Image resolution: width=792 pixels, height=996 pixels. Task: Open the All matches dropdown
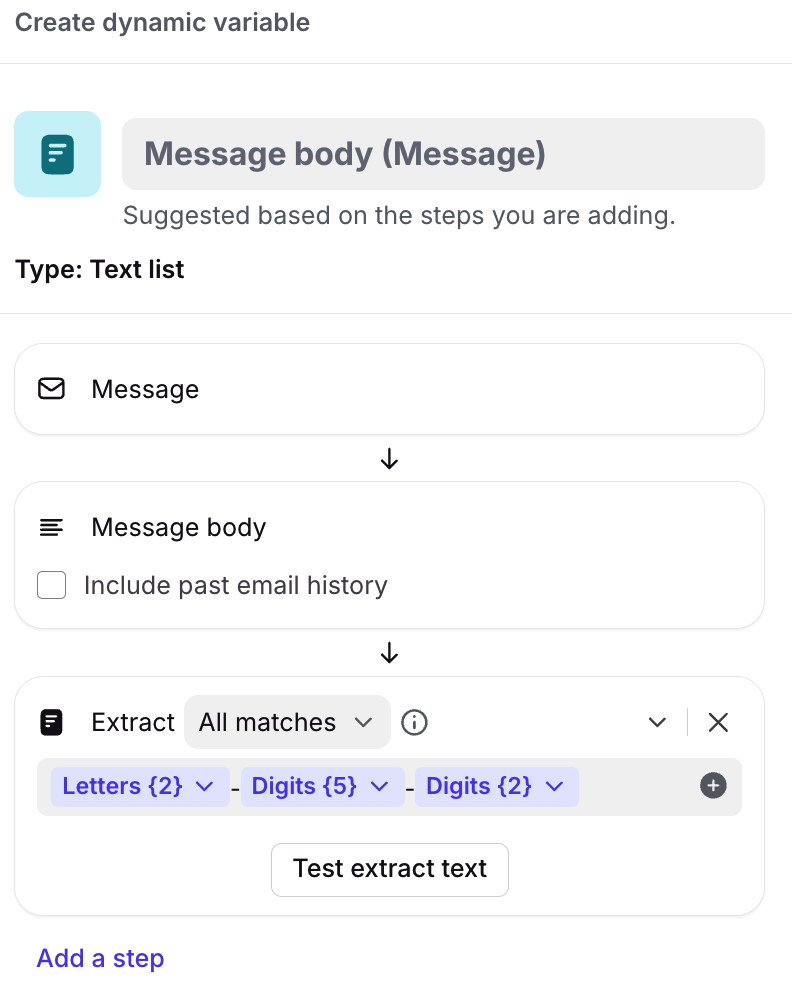(286, 722)
